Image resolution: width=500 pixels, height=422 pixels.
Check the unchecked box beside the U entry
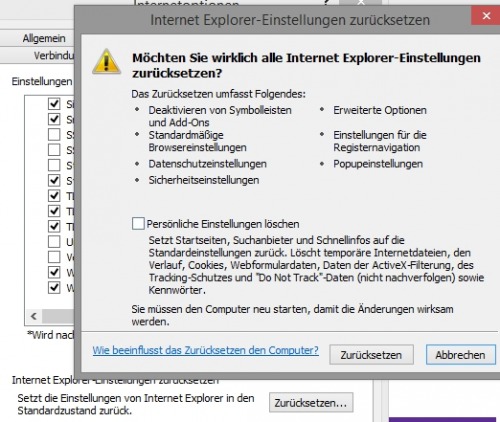(x=54, y=241)
